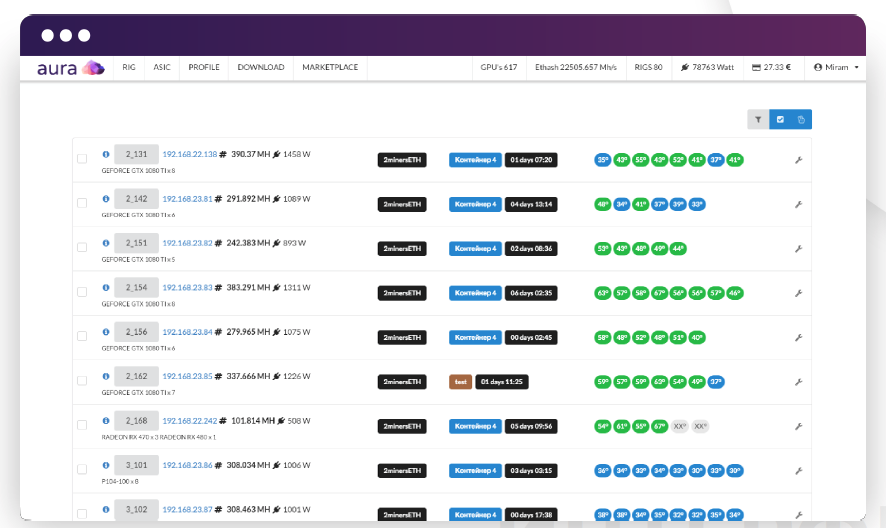
Task: Open wrench settings for rig 2_156
Action: [798, 337]
